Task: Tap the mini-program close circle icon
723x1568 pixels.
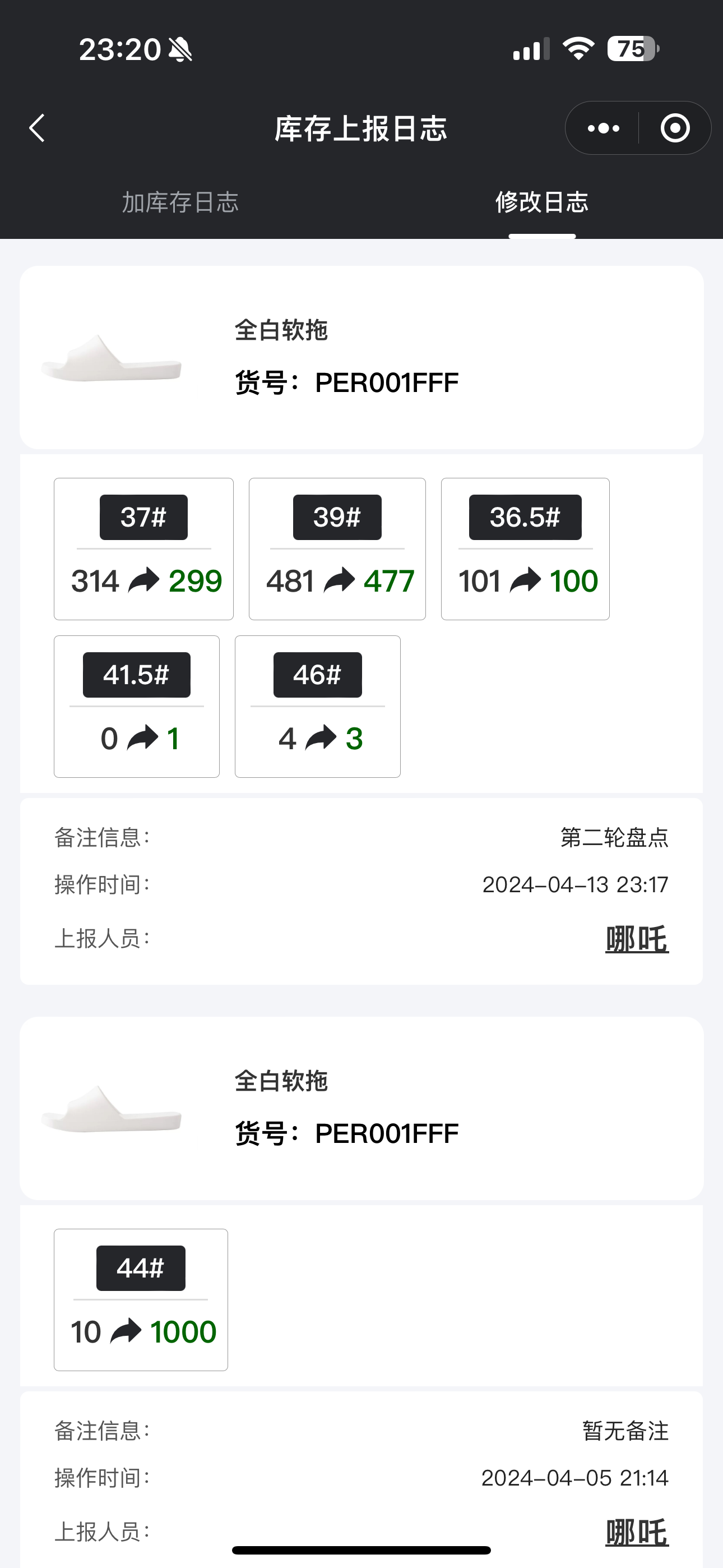Action: click(x=675, y=128)
